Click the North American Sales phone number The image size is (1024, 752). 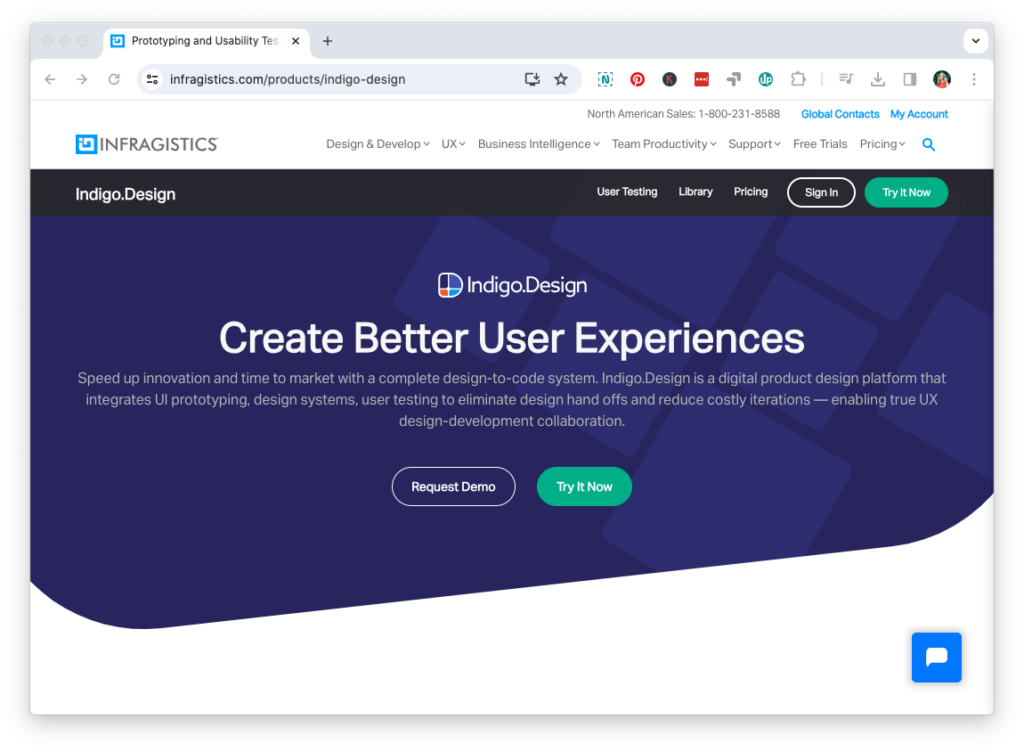click(739, 114)
